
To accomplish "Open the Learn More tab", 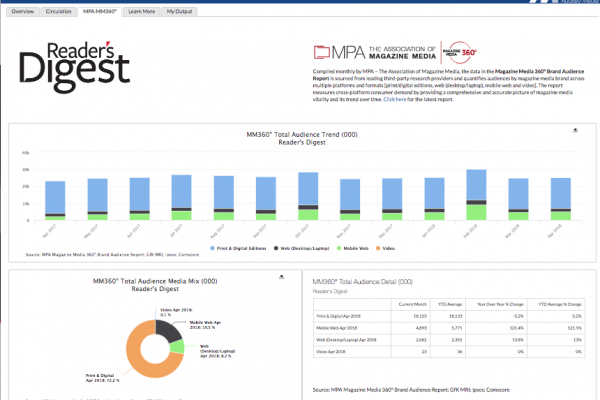I will click(142, 11).
